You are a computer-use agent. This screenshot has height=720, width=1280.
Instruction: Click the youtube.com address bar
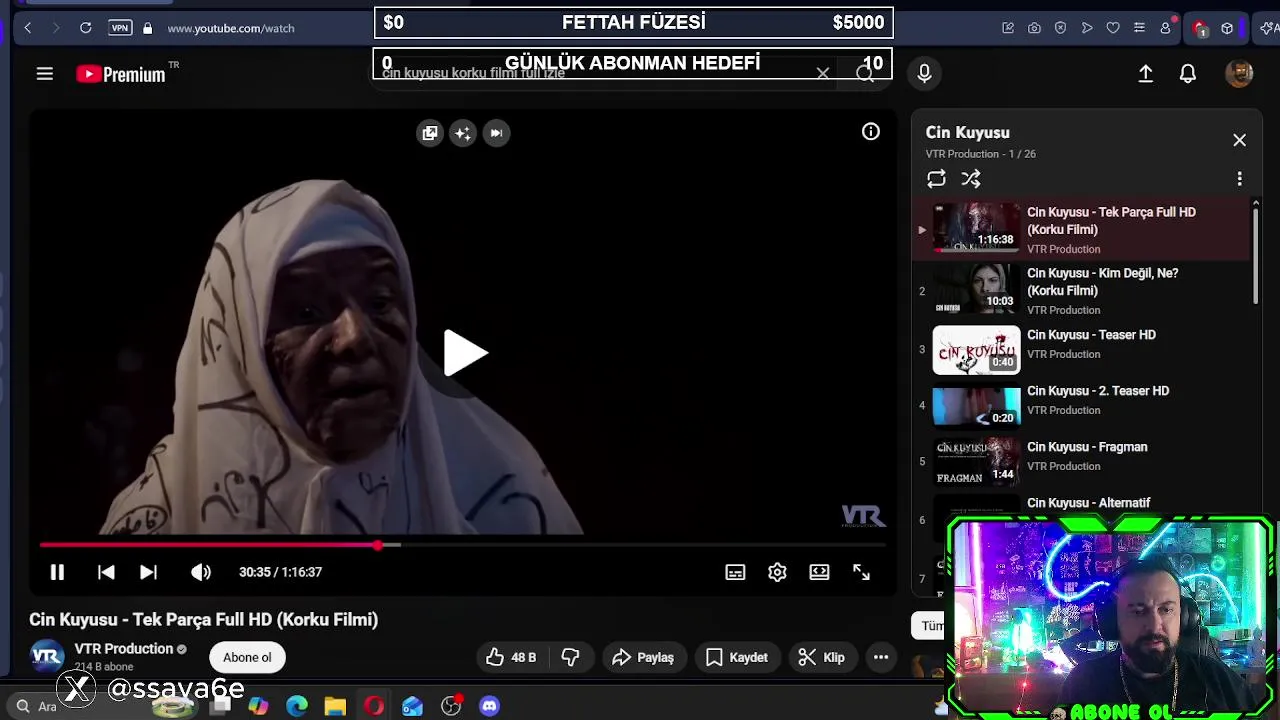231,28
